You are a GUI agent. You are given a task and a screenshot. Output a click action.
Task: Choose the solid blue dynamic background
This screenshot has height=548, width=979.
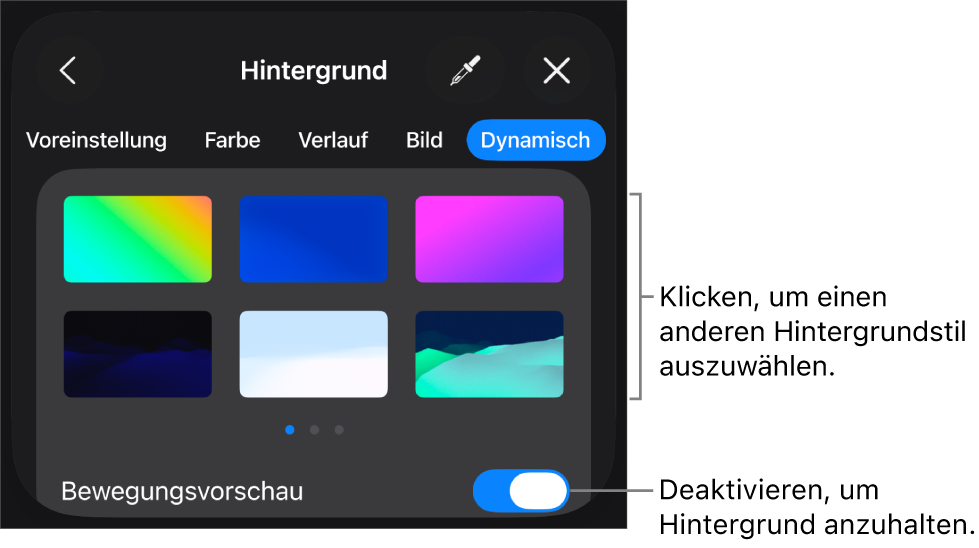[313, 239]
